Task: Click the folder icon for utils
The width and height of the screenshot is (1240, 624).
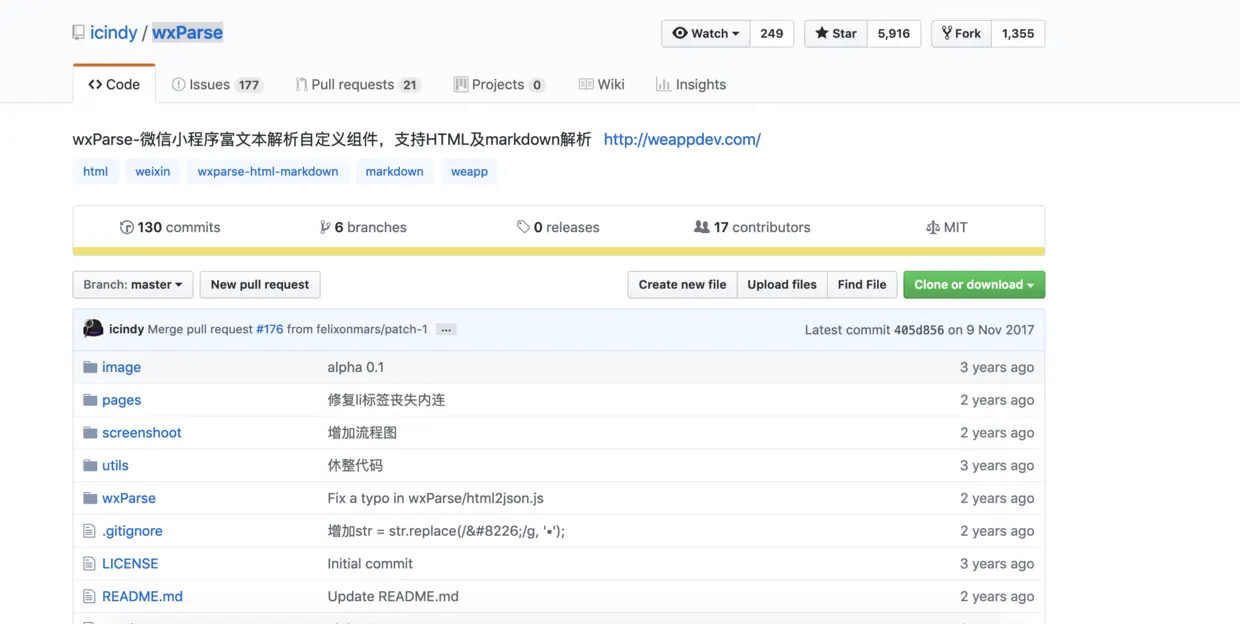Action: click(90, 465)
